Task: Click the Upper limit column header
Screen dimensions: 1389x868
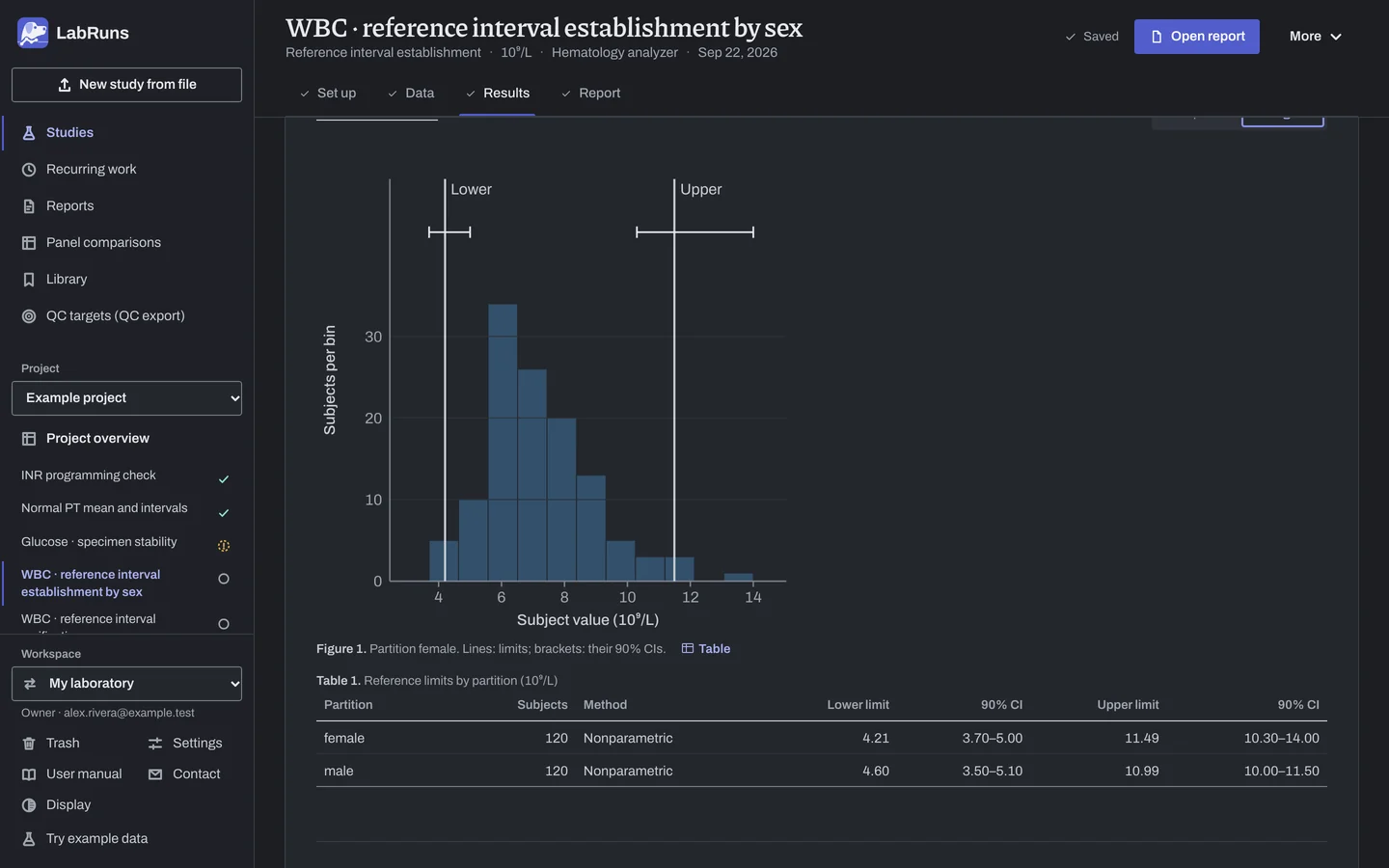Action: (x=1129, y=705)
